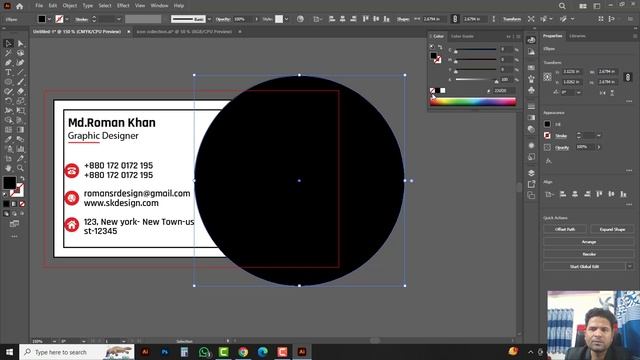Open the Window menu

click(x=159, y=6)
